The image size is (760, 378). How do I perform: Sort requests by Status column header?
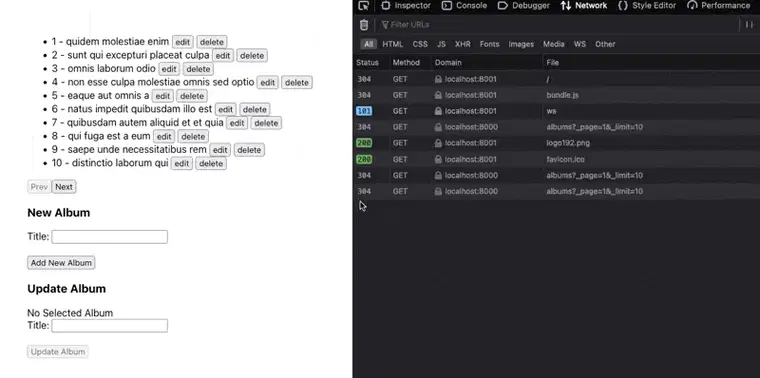(367, 63)
